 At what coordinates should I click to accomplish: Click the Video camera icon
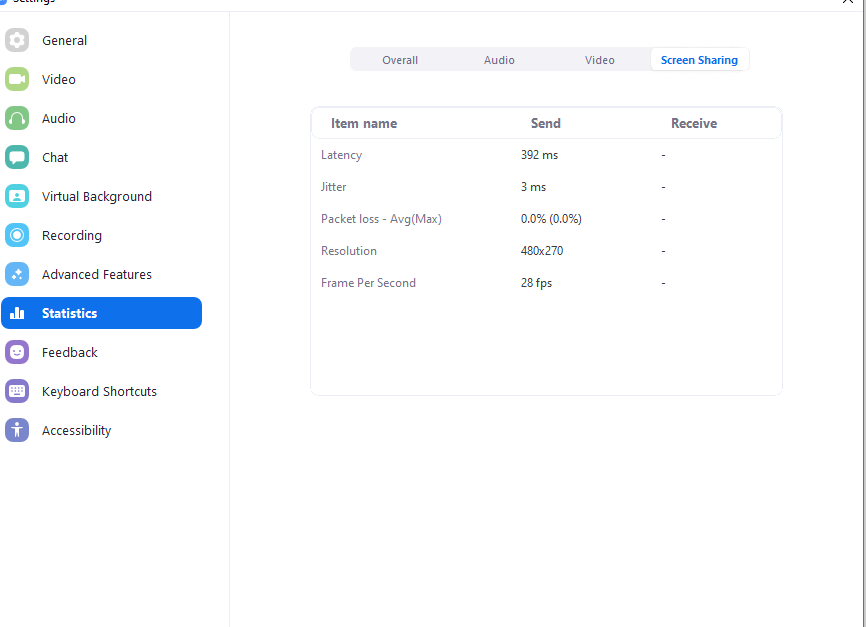[17, 79]
